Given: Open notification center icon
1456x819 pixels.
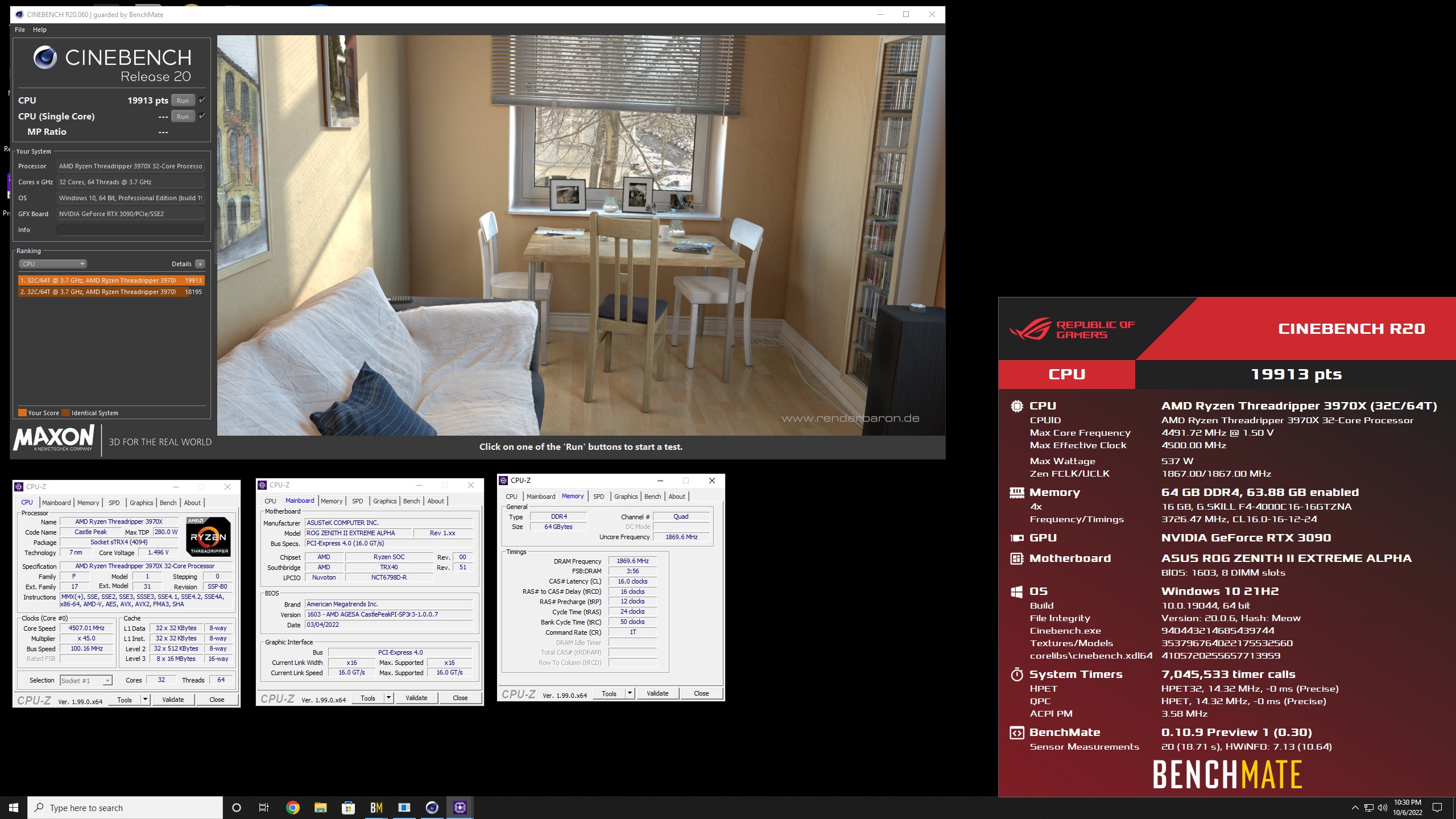Looking at the screenshot, I should point(1437,808).
